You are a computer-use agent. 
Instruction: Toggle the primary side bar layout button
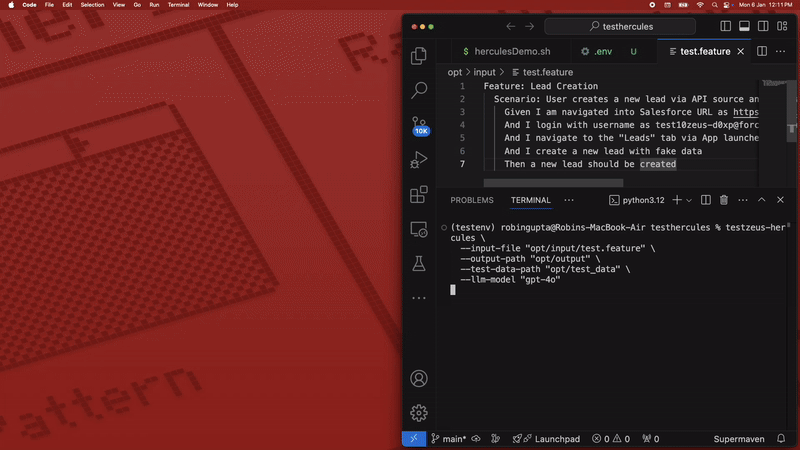coord(726,26)
